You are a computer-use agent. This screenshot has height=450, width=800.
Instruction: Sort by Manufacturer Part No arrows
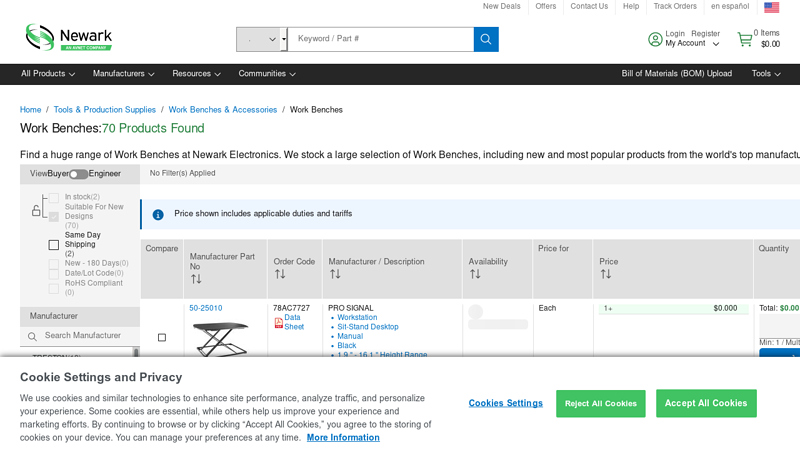[196, 279]
